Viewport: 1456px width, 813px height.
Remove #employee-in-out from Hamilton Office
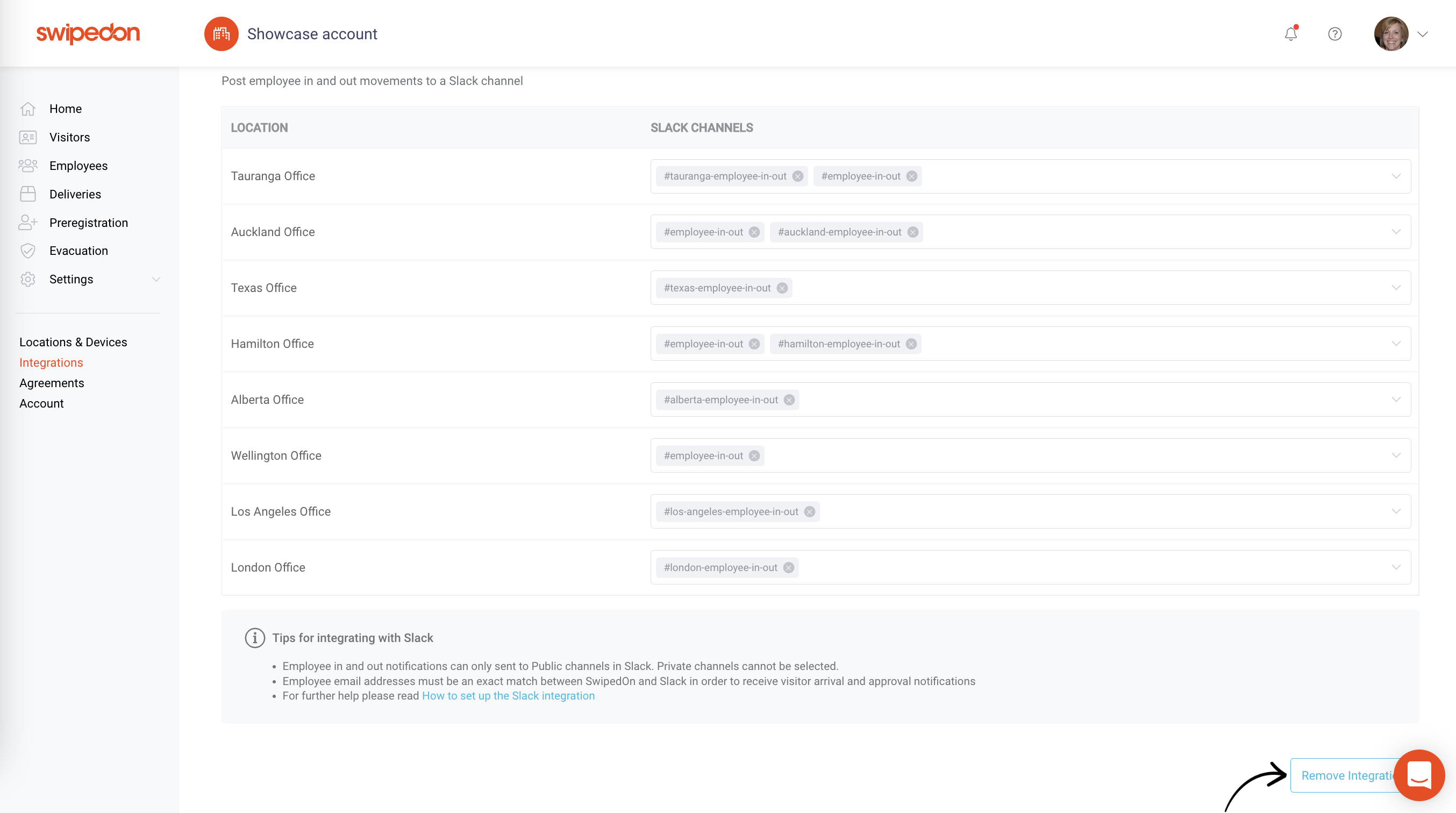tap(754, 344)
